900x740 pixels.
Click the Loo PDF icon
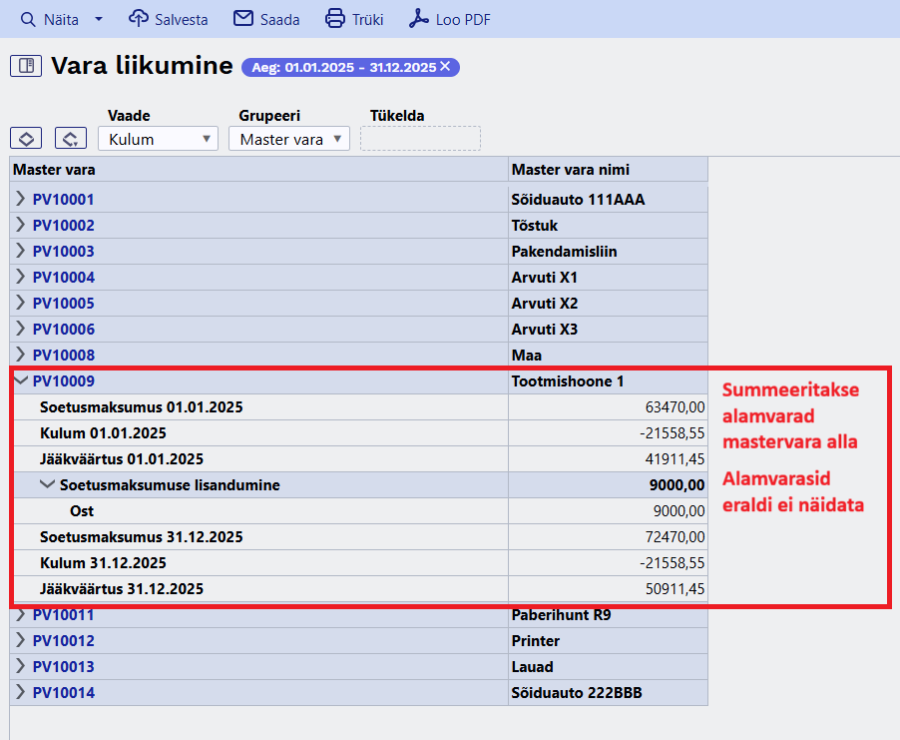click(418, 18)
